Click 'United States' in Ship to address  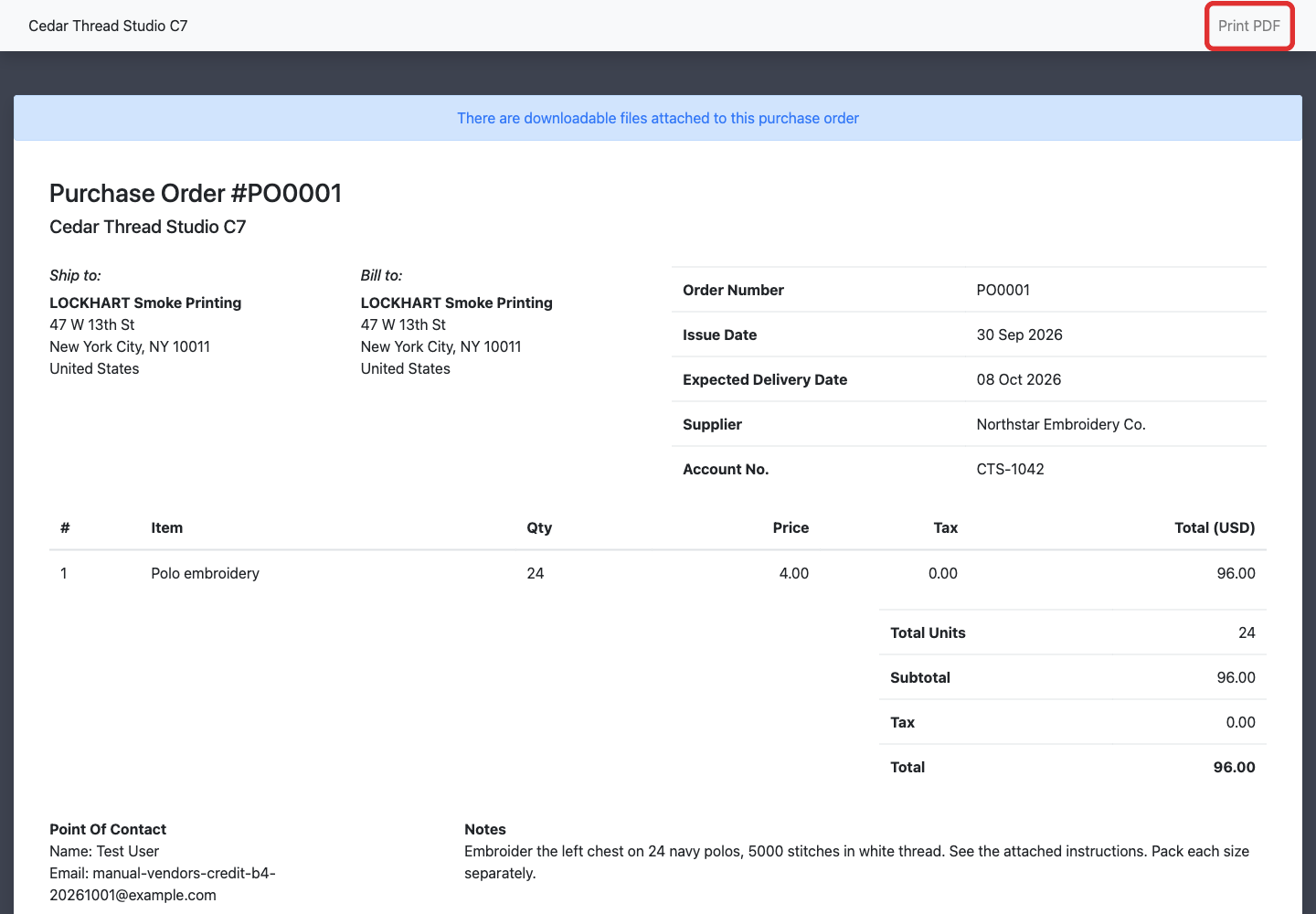94,368
